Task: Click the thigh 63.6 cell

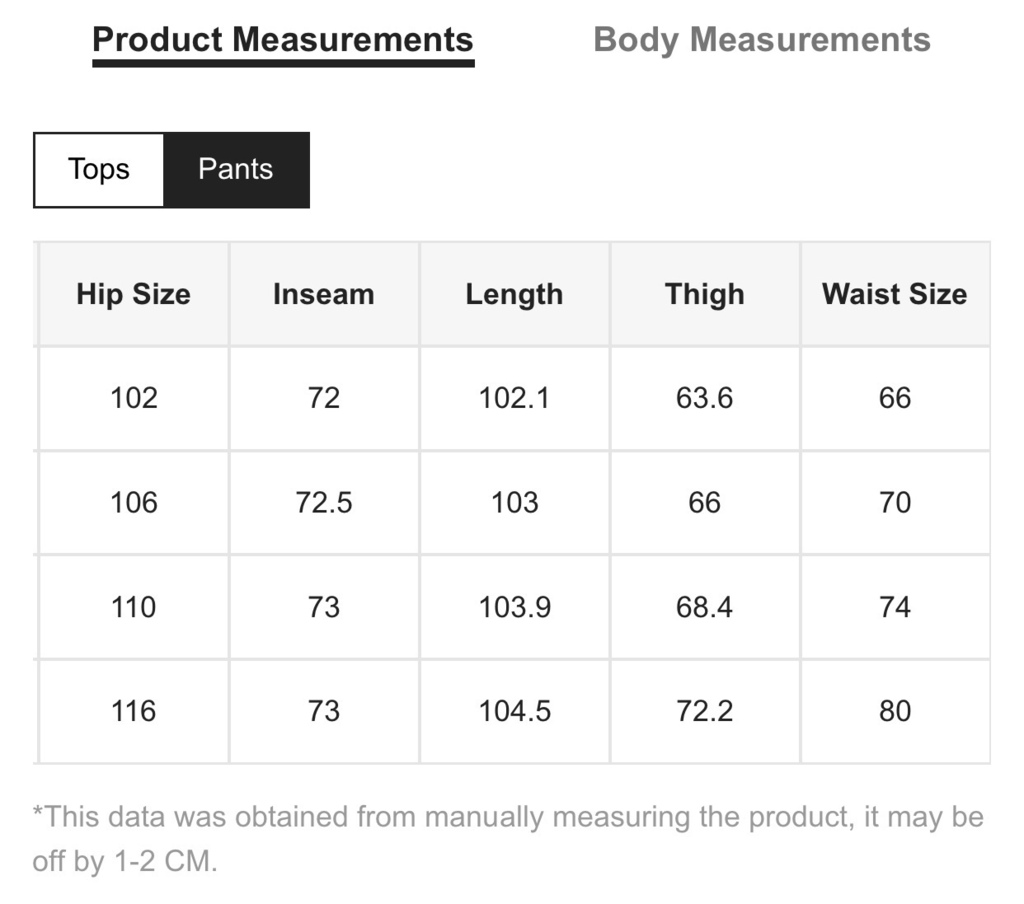Action: pos(705,398)
